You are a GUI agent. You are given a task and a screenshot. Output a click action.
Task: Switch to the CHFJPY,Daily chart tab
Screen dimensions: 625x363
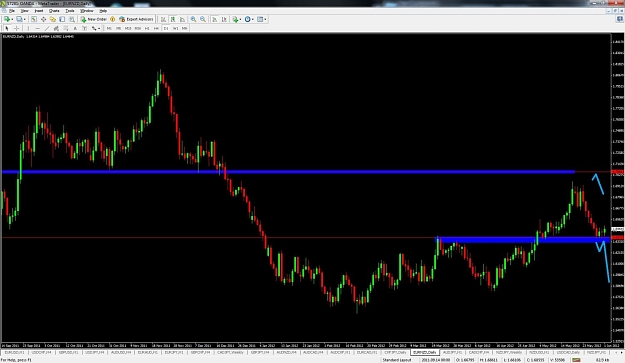395,353
